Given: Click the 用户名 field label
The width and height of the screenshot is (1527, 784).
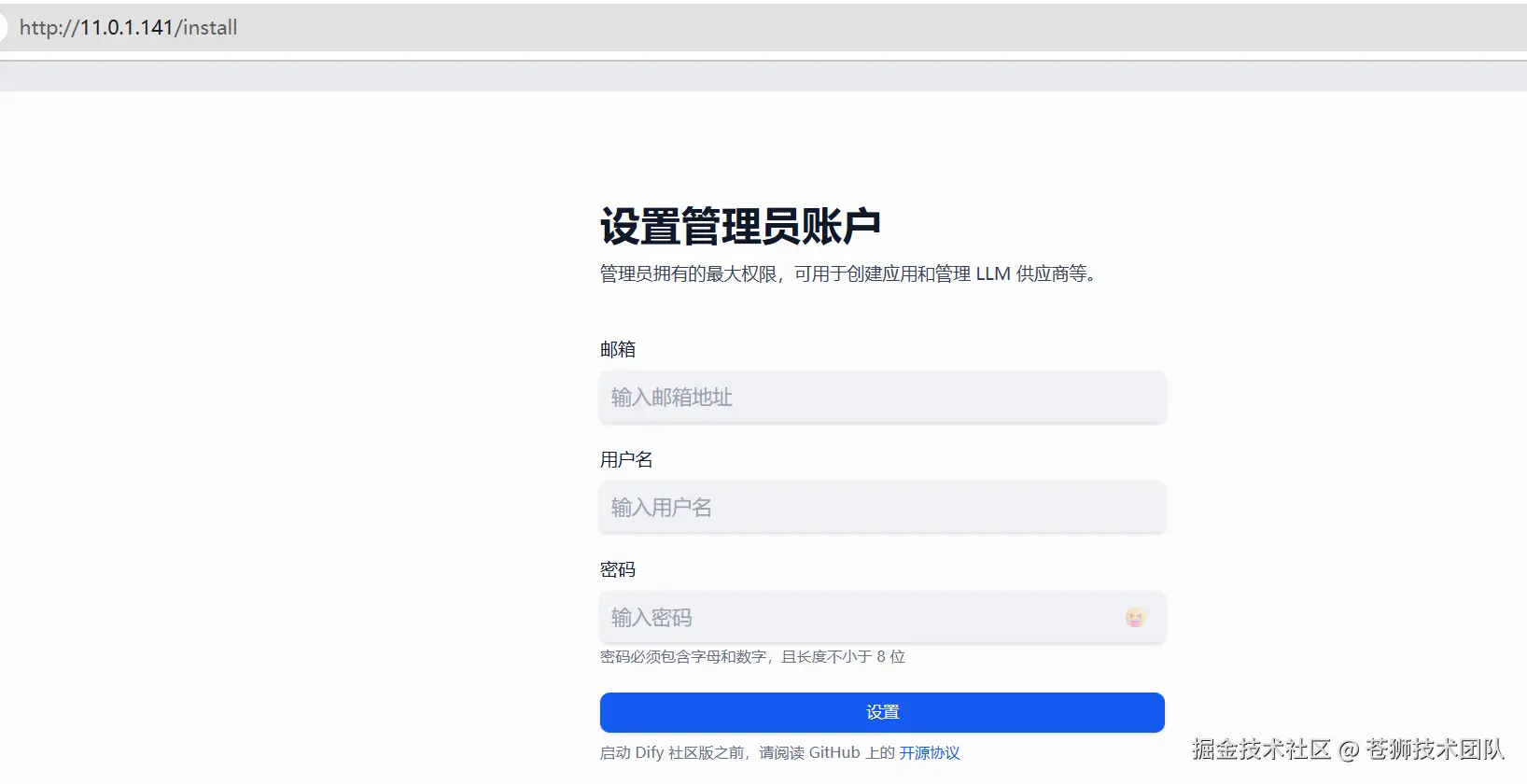Looking at the screenshot, I should pyautogui.click(x=626, y=459).
